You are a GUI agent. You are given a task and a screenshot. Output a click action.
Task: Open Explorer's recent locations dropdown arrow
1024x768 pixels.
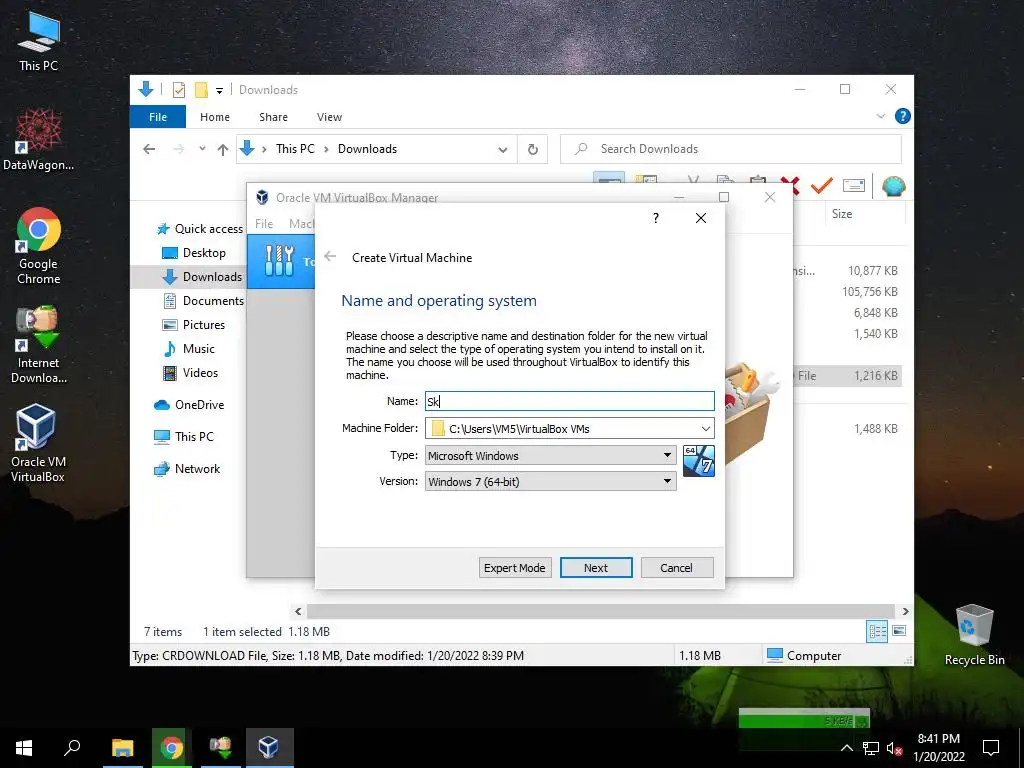[x=202, y=149]
